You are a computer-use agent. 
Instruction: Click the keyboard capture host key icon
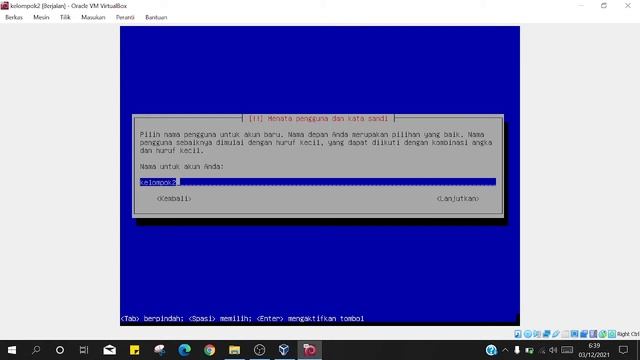tap(612, 334)
